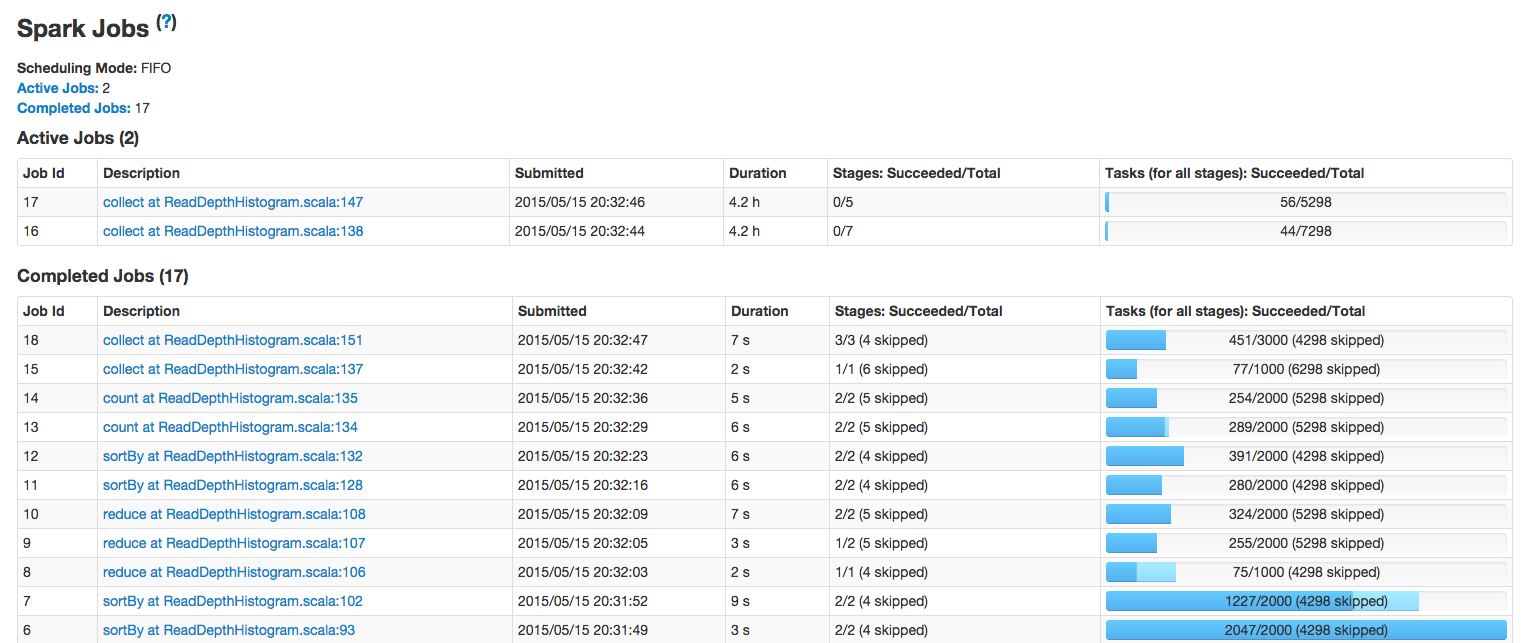Open job 16 collect at ReadDepthHistogram.scala:138
The height and width of the screenshot is (643, 1521).
[x=233, y=231]
